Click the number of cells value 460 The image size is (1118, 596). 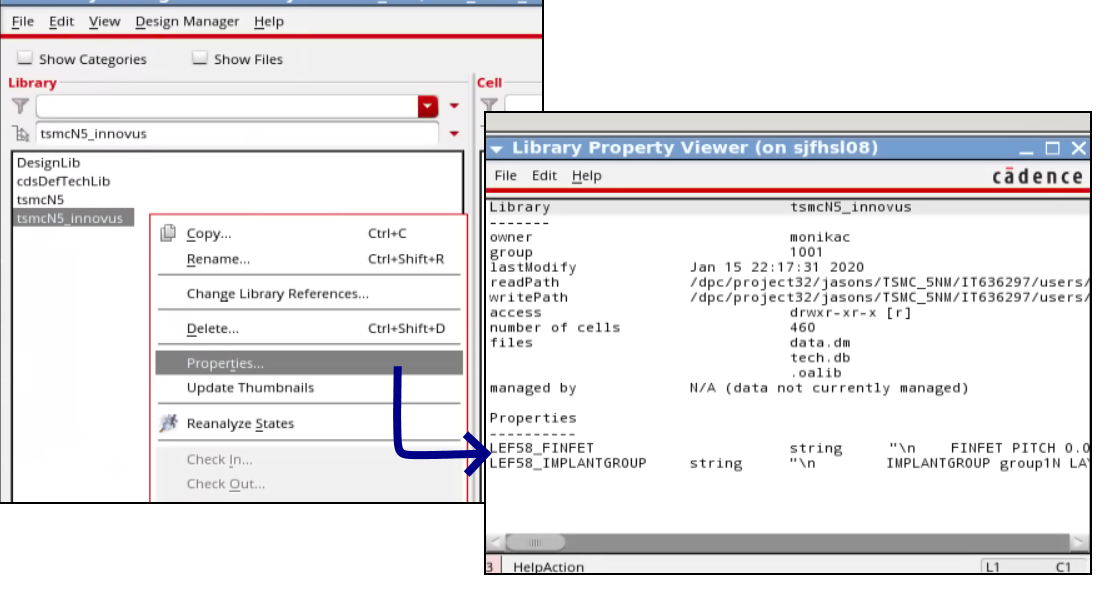(x=802, y=327)
